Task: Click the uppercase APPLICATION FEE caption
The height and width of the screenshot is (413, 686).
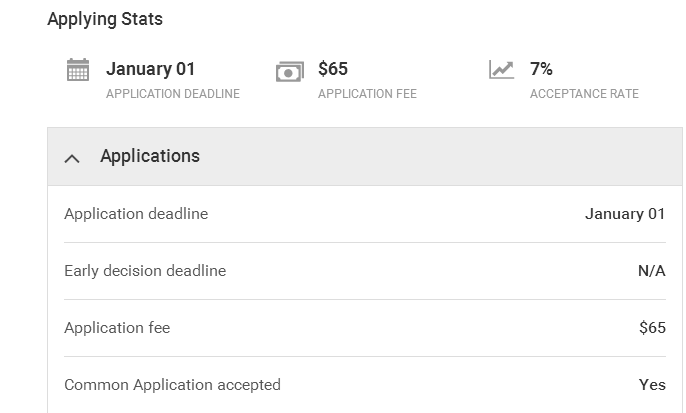Action: pos(367,94)
